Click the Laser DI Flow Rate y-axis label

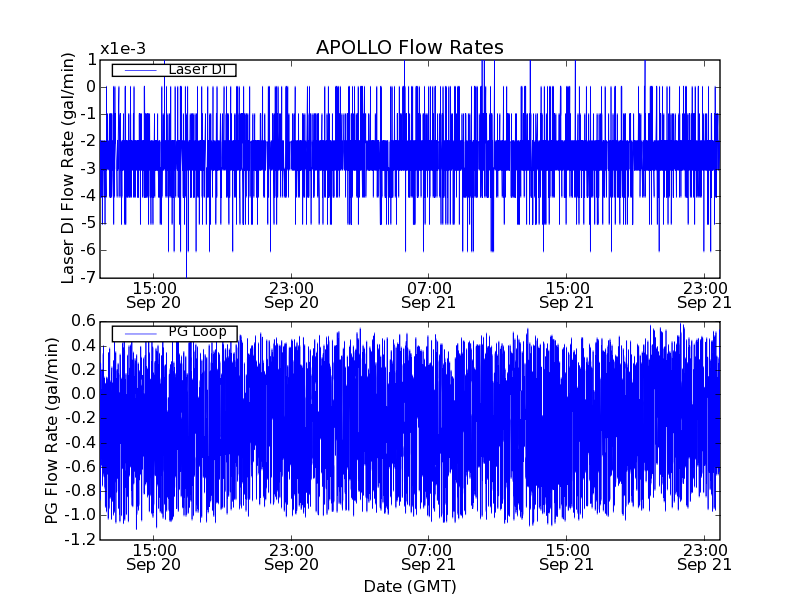click(x=68, y=168)
